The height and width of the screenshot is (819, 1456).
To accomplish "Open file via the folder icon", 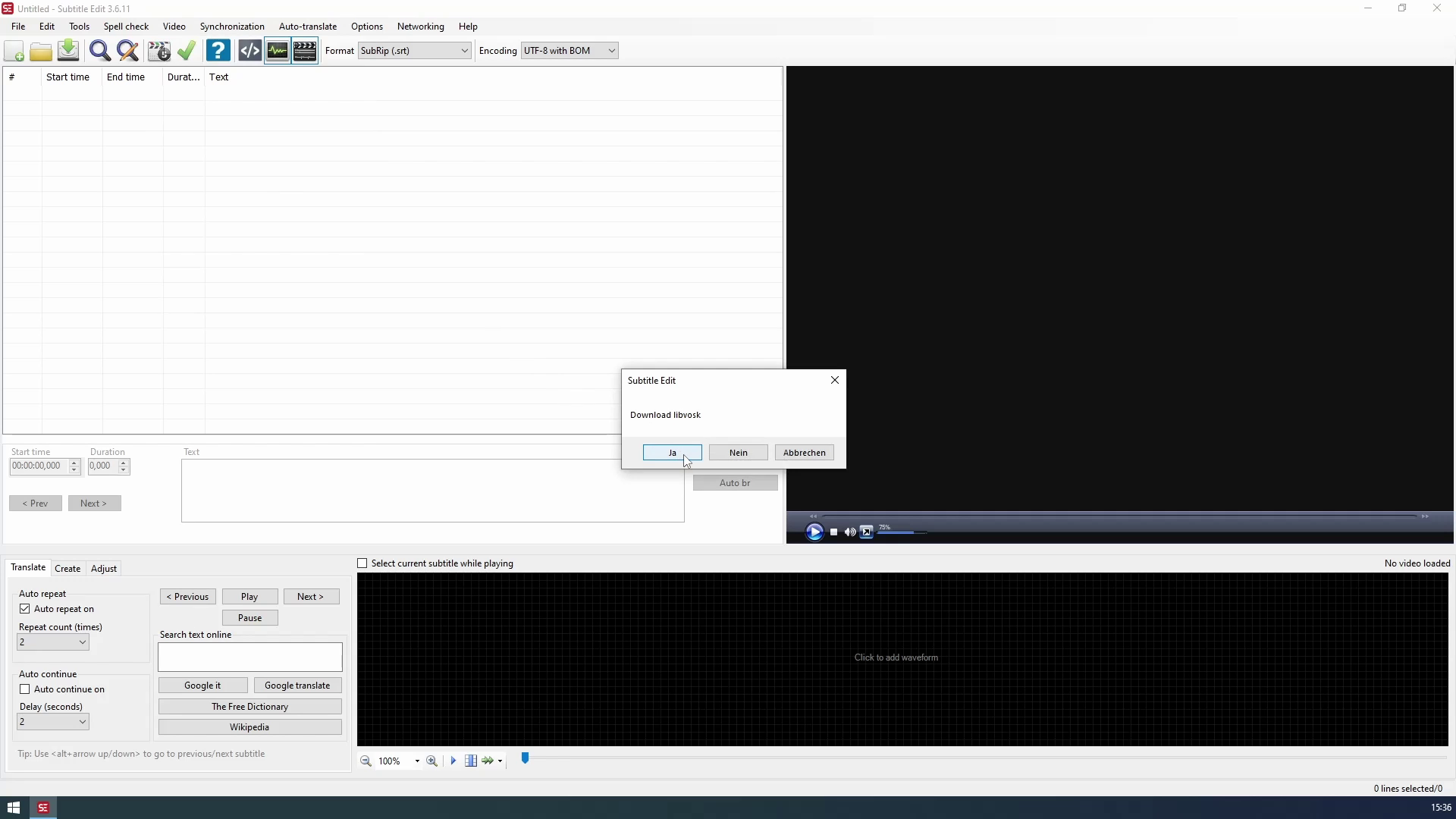I will click(x=41, y=51).
